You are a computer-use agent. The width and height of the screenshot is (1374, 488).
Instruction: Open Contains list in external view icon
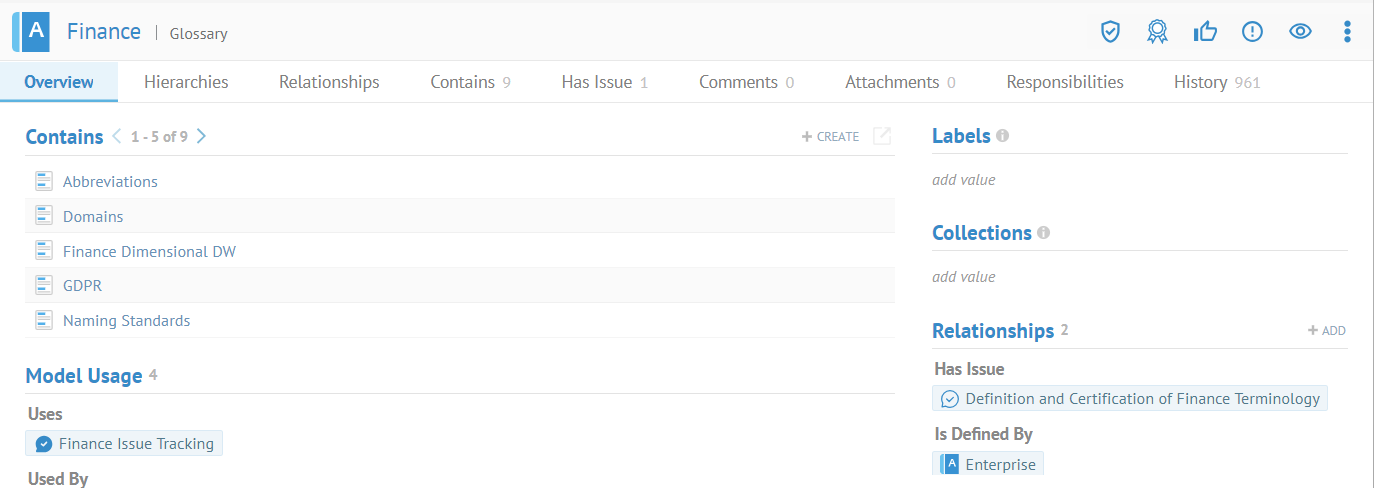(882, 137)
